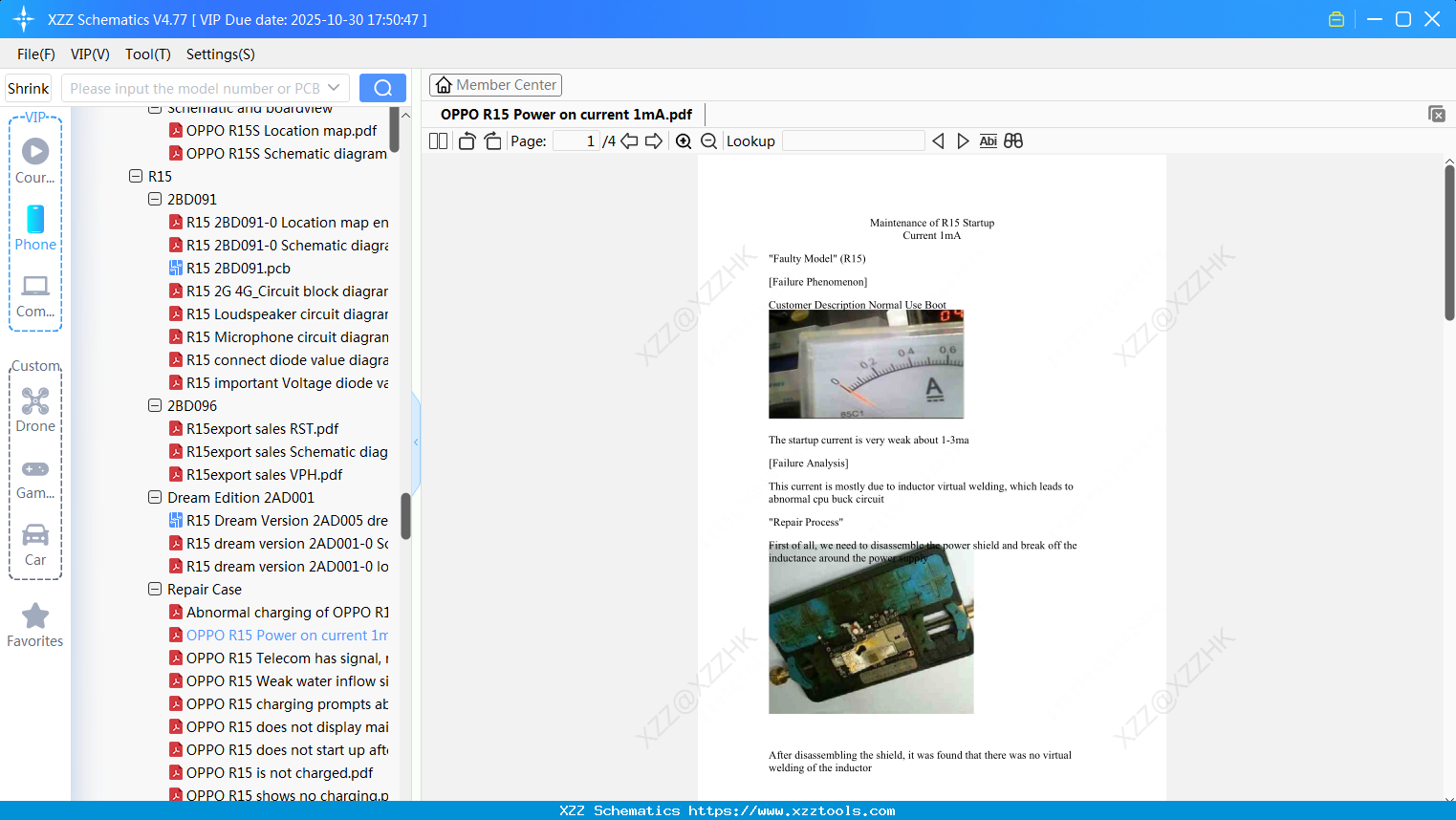This screenshot has height=820, width=1456.
Task: Click the Shrink button
Action: (x=29, y=88)
